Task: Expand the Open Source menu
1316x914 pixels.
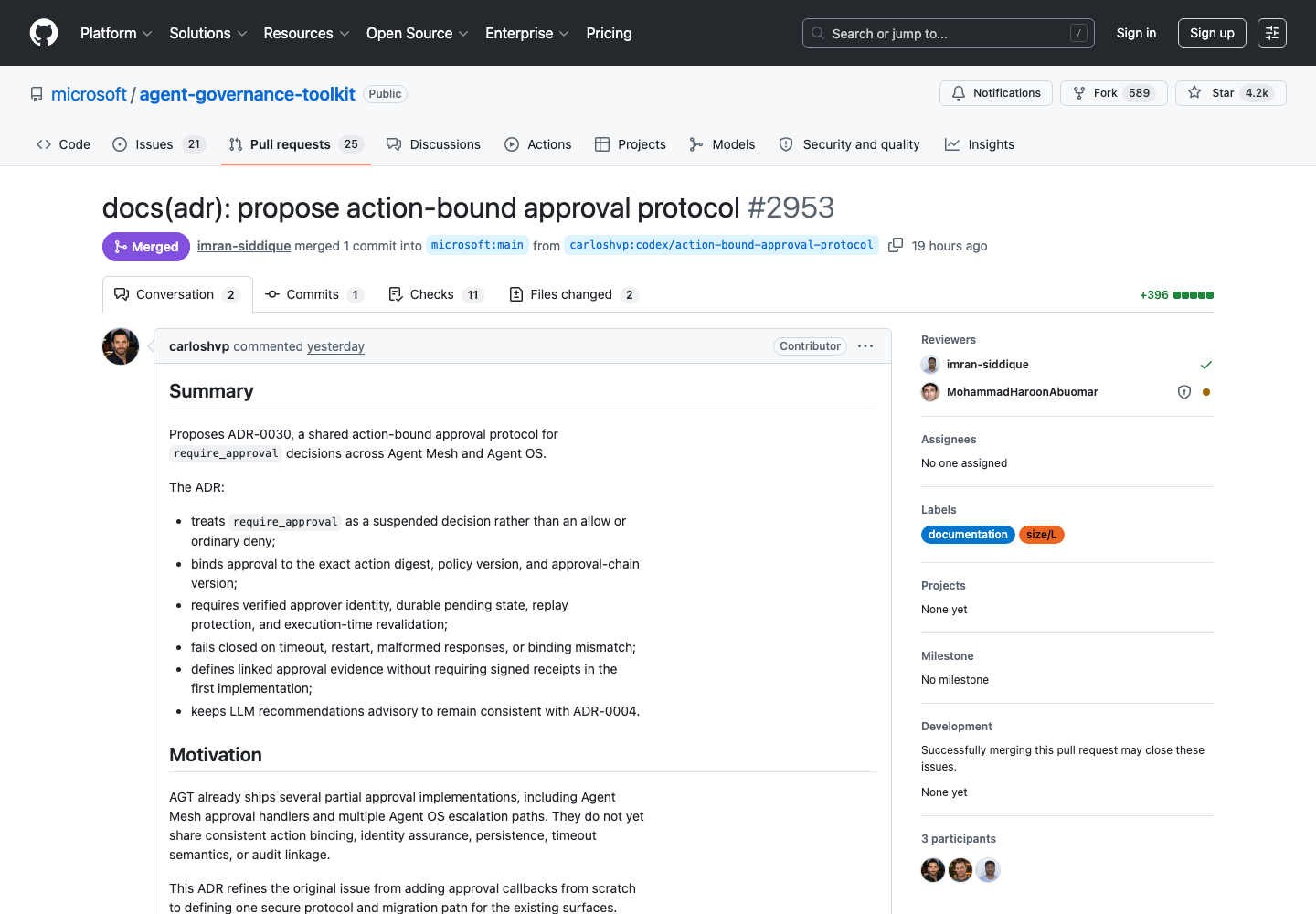Action: 418,33
